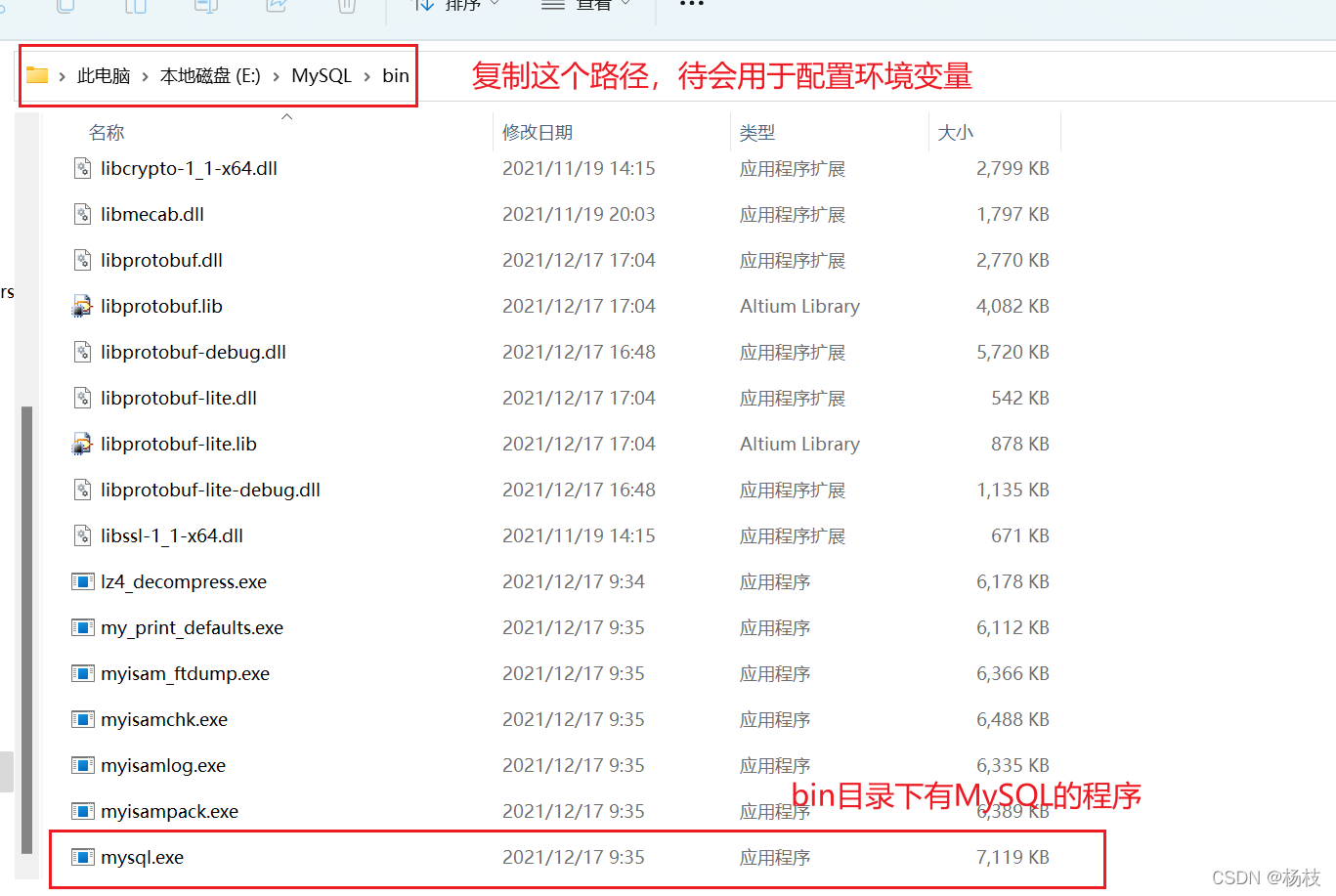Screen dimensions: 1336x896
Task: Click date 2021/11/19 20:03 for libmecab.dll
Action: click(579, 215)
